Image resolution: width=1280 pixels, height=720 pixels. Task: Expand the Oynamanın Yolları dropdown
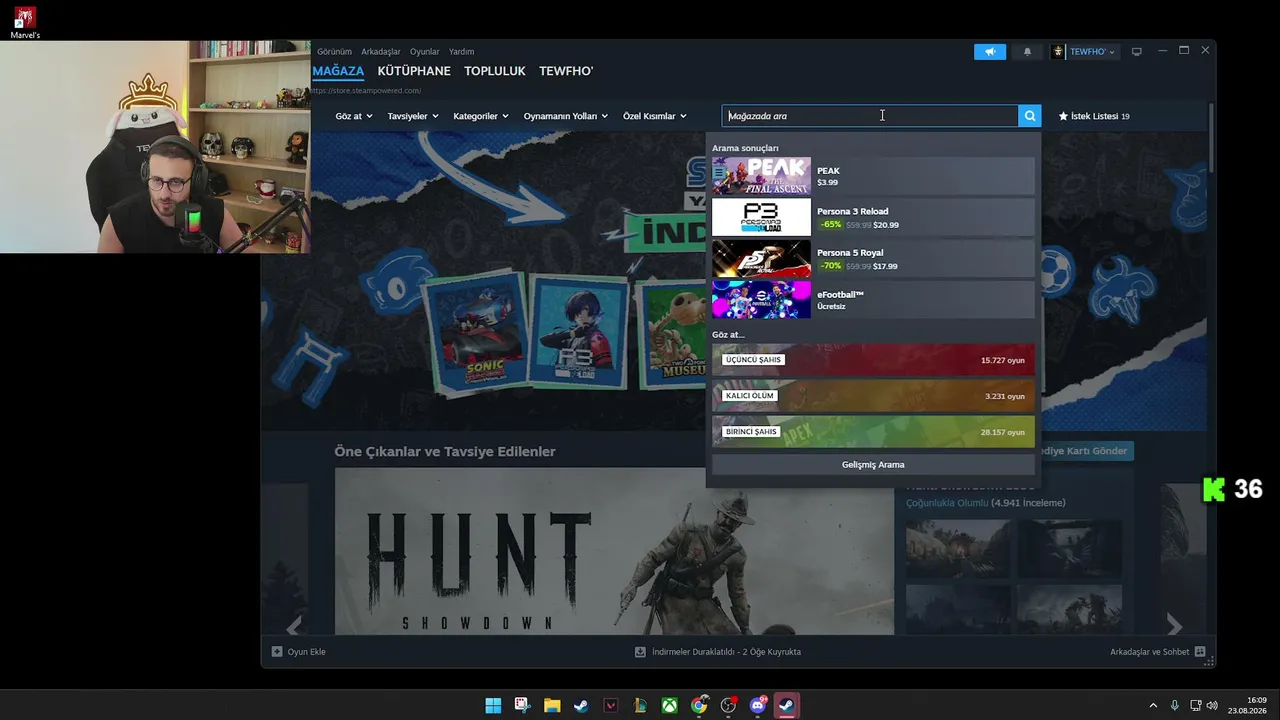[566, 116]
